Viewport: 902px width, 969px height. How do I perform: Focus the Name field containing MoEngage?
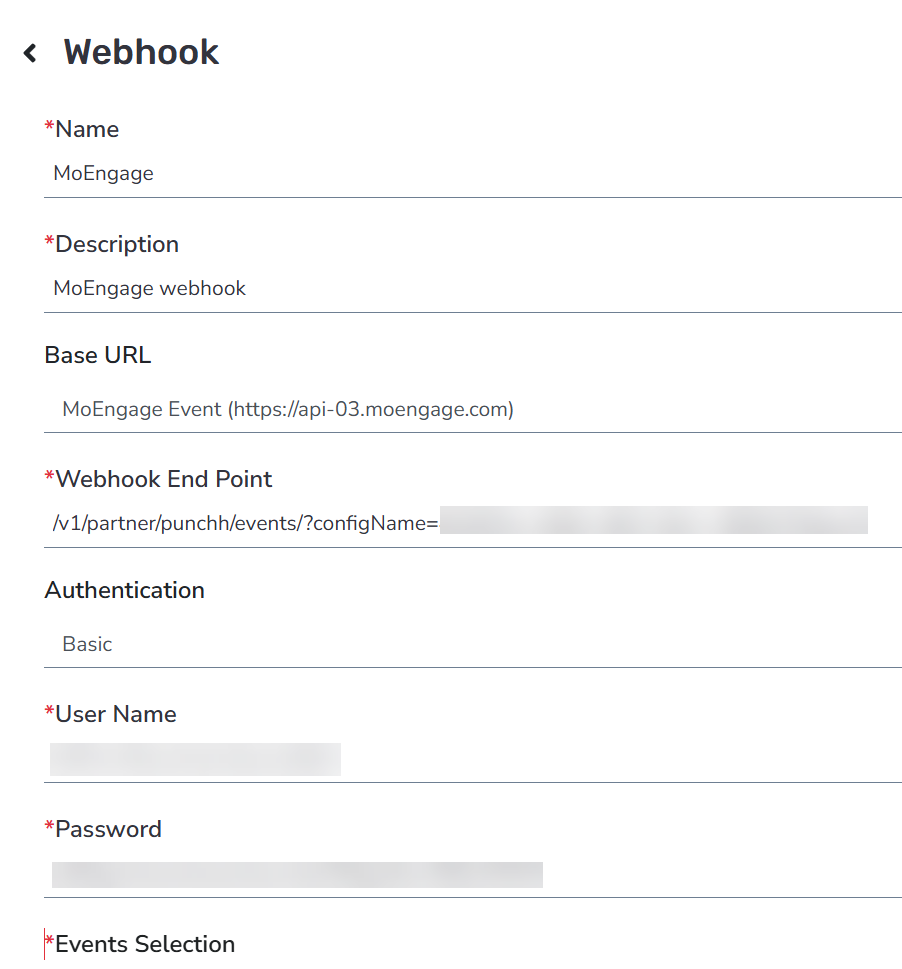pos(473,174)
